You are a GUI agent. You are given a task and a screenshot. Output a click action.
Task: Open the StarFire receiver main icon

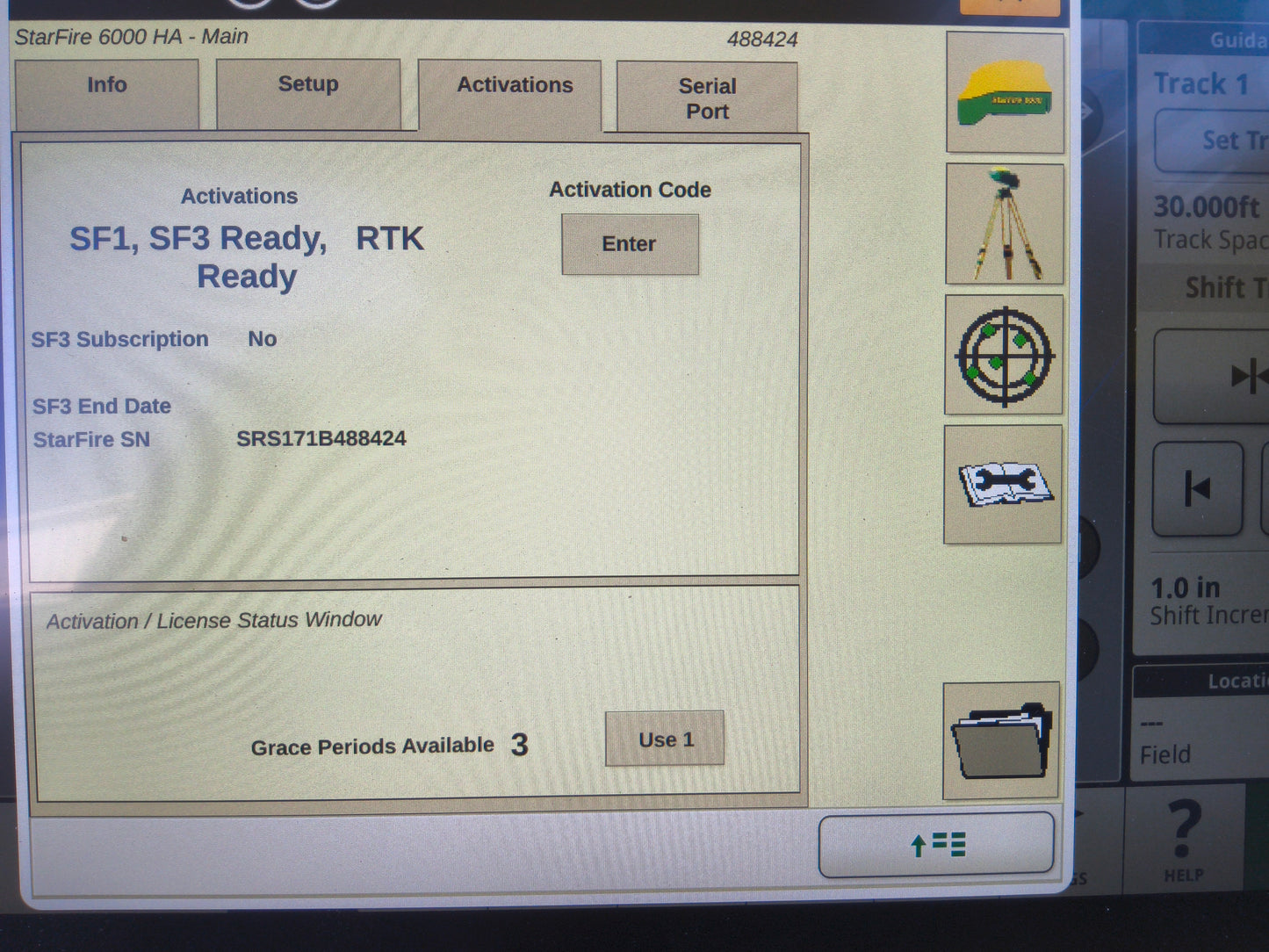tap(1006, 93)
